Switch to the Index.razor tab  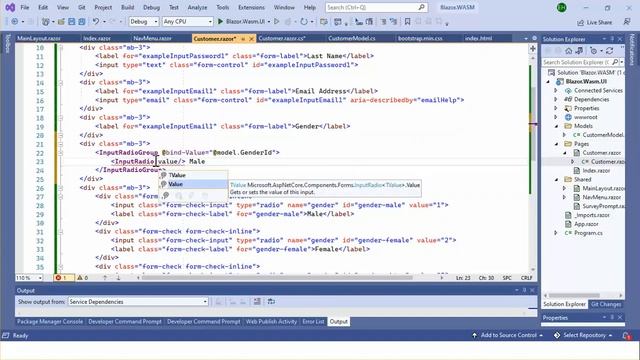pyautogui.click(x=97, y=38)
